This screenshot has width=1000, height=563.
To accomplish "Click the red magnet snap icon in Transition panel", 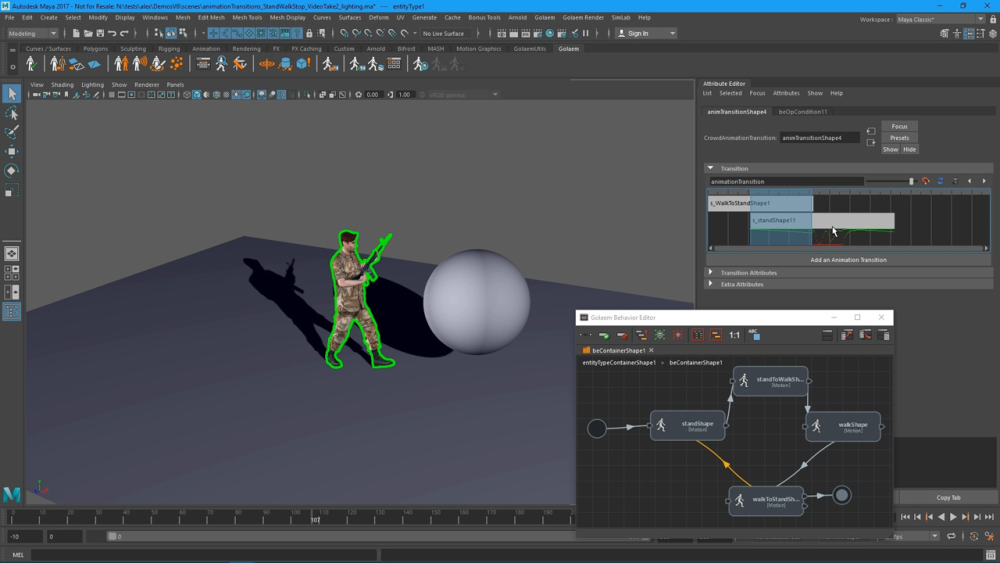I will click(x=925, y=181).
